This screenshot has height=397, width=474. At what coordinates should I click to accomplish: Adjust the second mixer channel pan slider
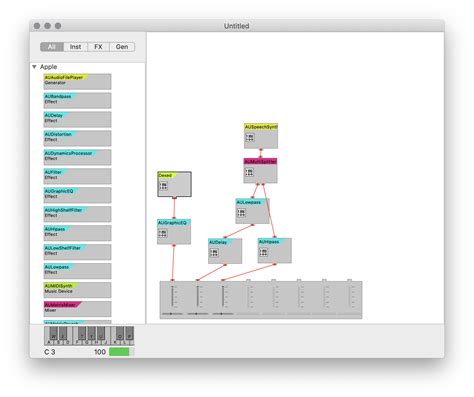point(198,314)
